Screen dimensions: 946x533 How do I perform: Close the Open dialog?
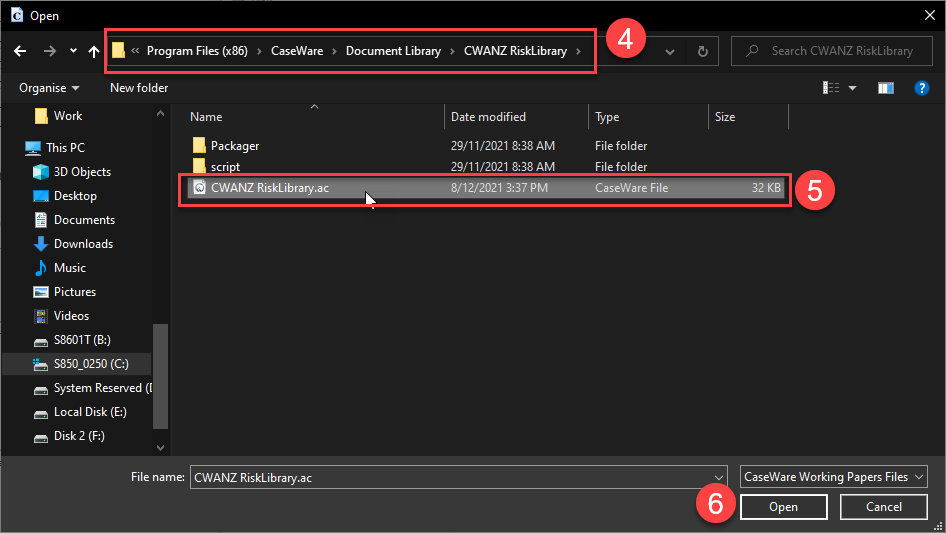(x=930, y=15)
